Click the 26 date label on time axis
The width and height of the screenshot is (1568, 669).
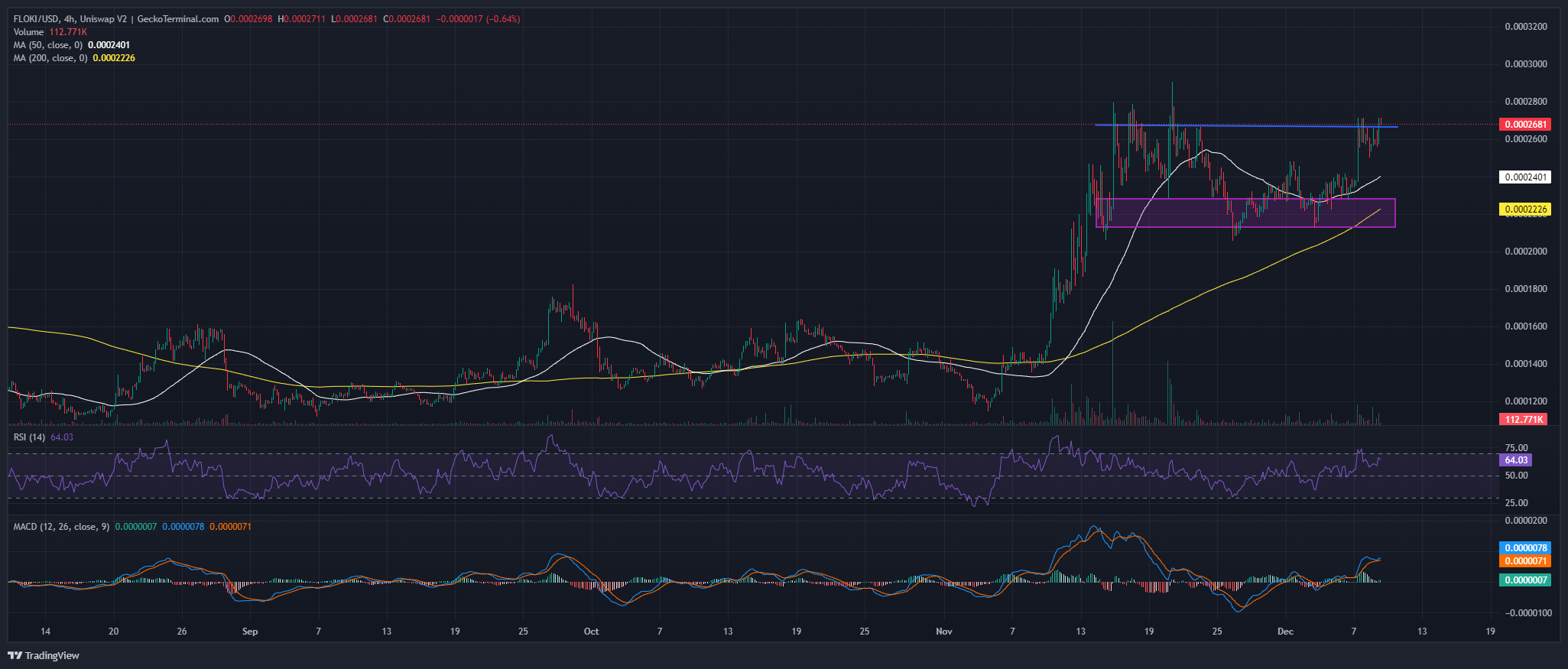[x=182, y=632]
